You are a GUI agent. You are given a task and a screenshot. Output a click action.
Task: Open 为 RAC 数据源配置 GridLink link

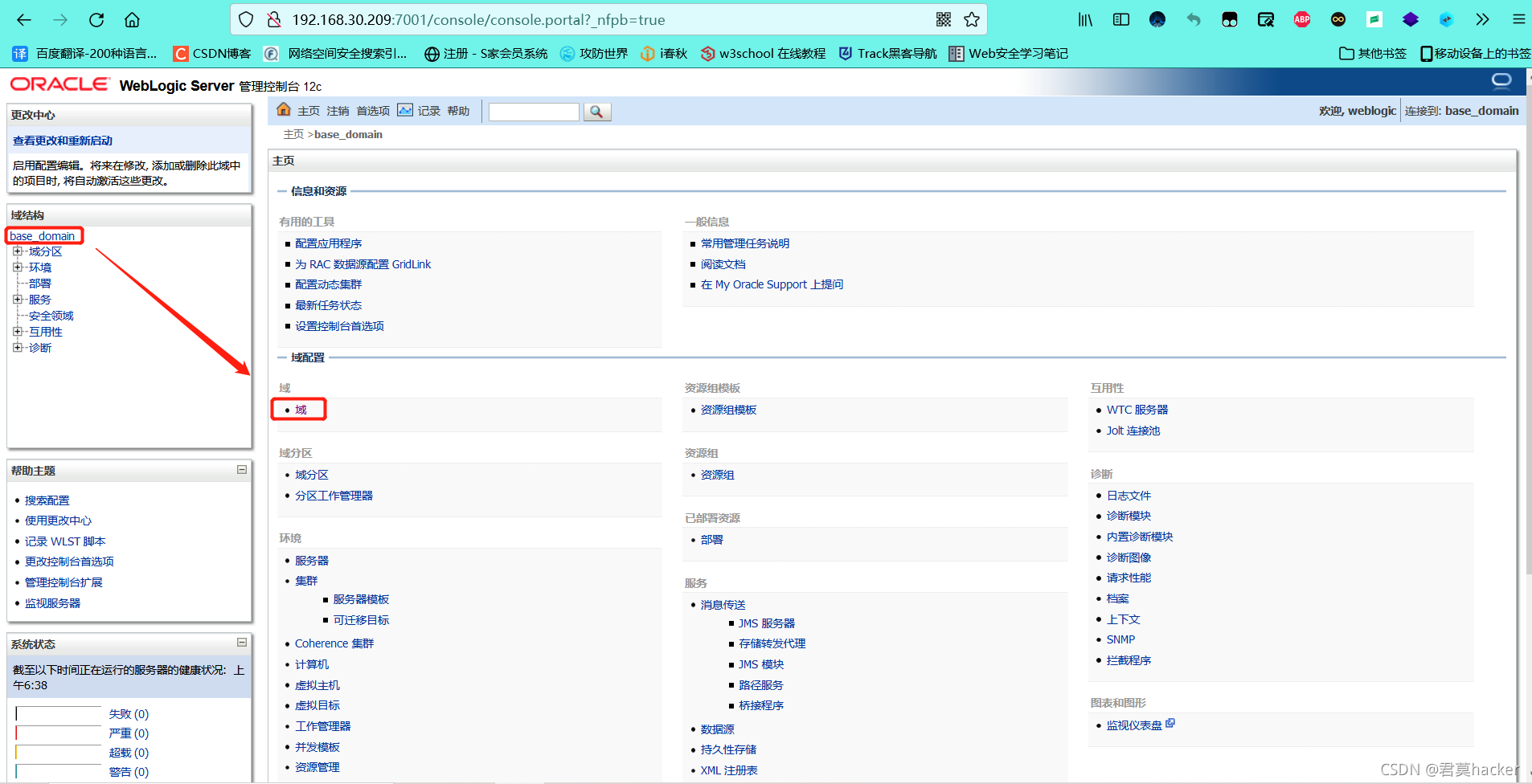[x=363, y=264]
